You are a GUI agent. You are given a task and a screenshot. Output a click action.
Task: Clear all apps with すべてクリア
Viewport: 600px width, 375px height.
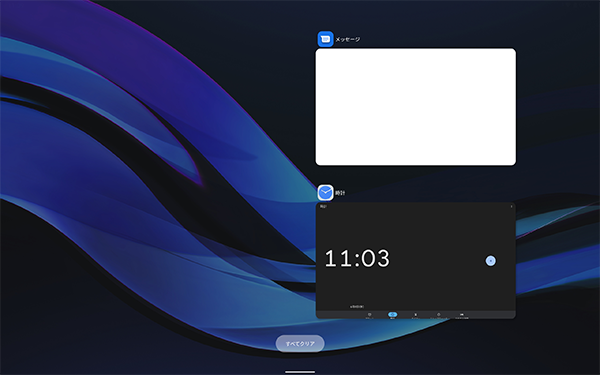pyautogui.click(x=300, y=344)
